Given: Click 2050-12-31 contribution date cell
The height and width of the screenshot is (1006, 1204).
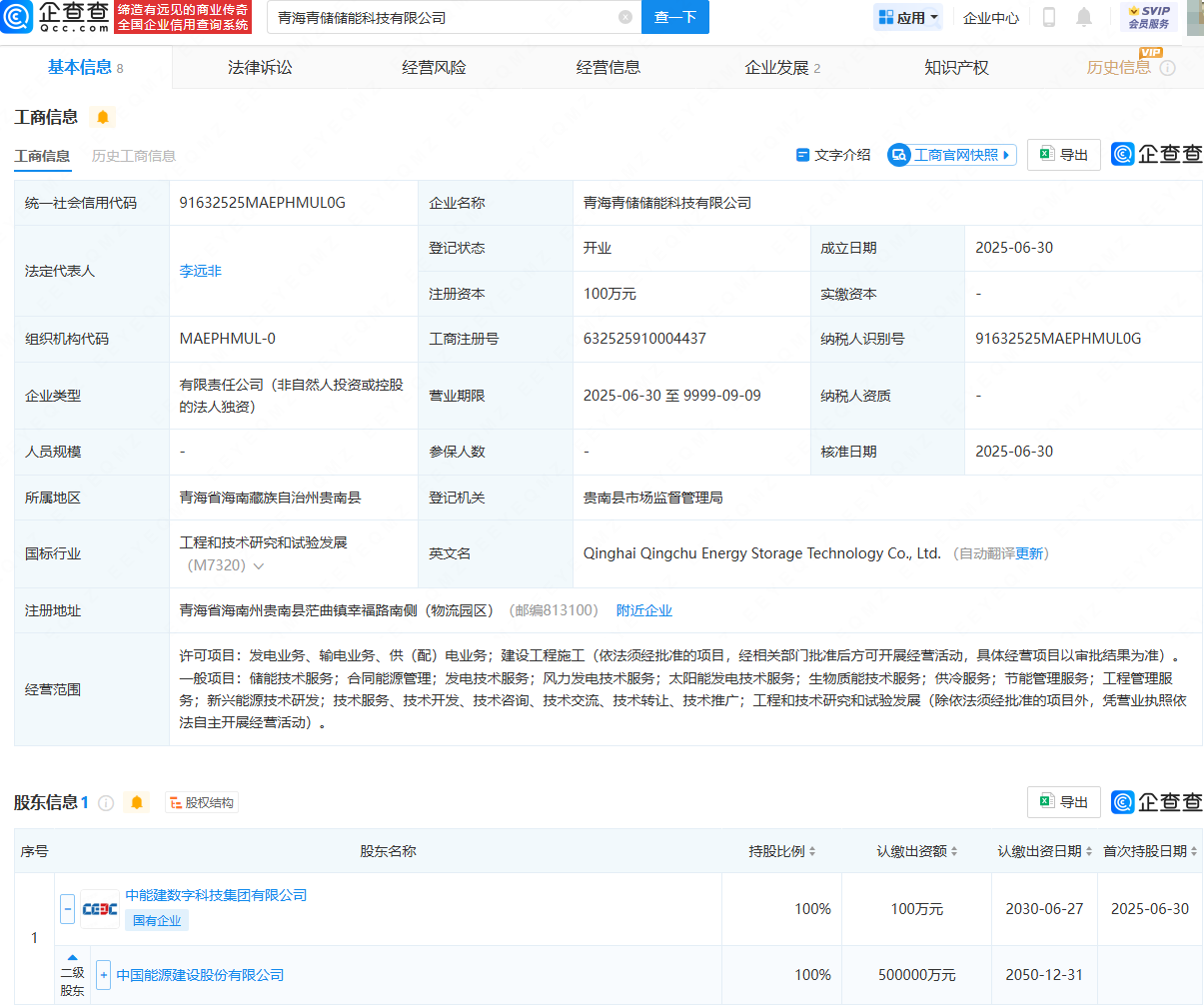Looking at the screenshot, I should [1044, 975].
